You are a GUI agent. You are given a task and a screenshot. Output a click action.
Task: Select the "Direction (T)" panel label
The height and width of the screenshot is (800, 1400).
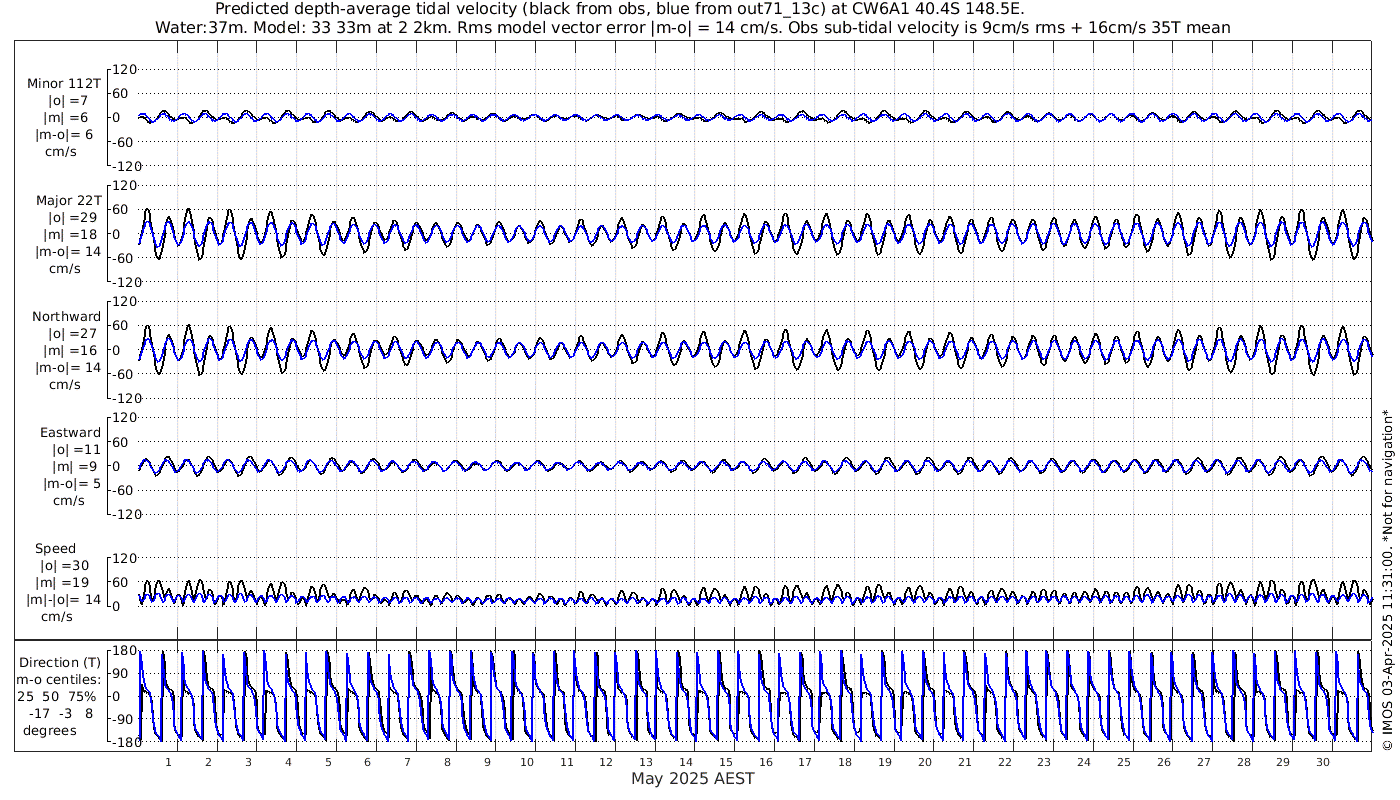click(x=62, y=662)
